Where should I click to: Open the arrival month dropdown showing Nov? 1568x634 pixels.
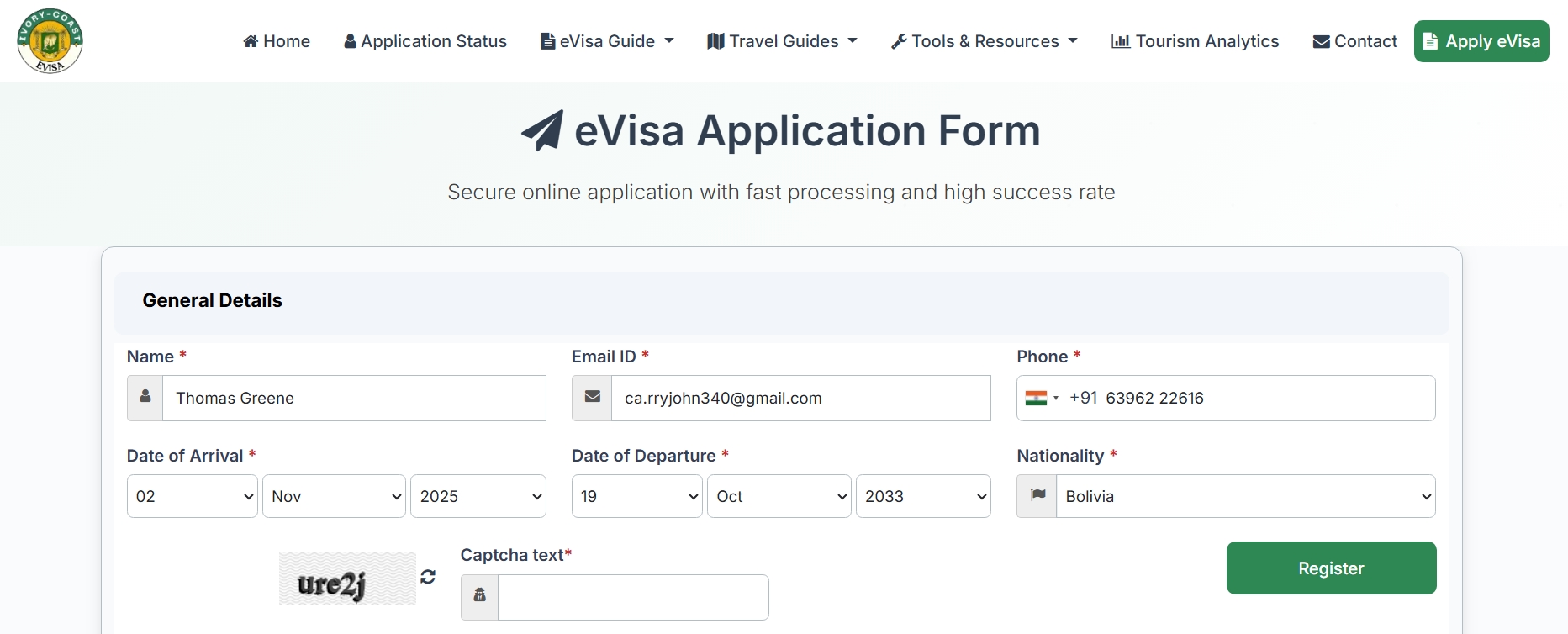tap(334, 496)
